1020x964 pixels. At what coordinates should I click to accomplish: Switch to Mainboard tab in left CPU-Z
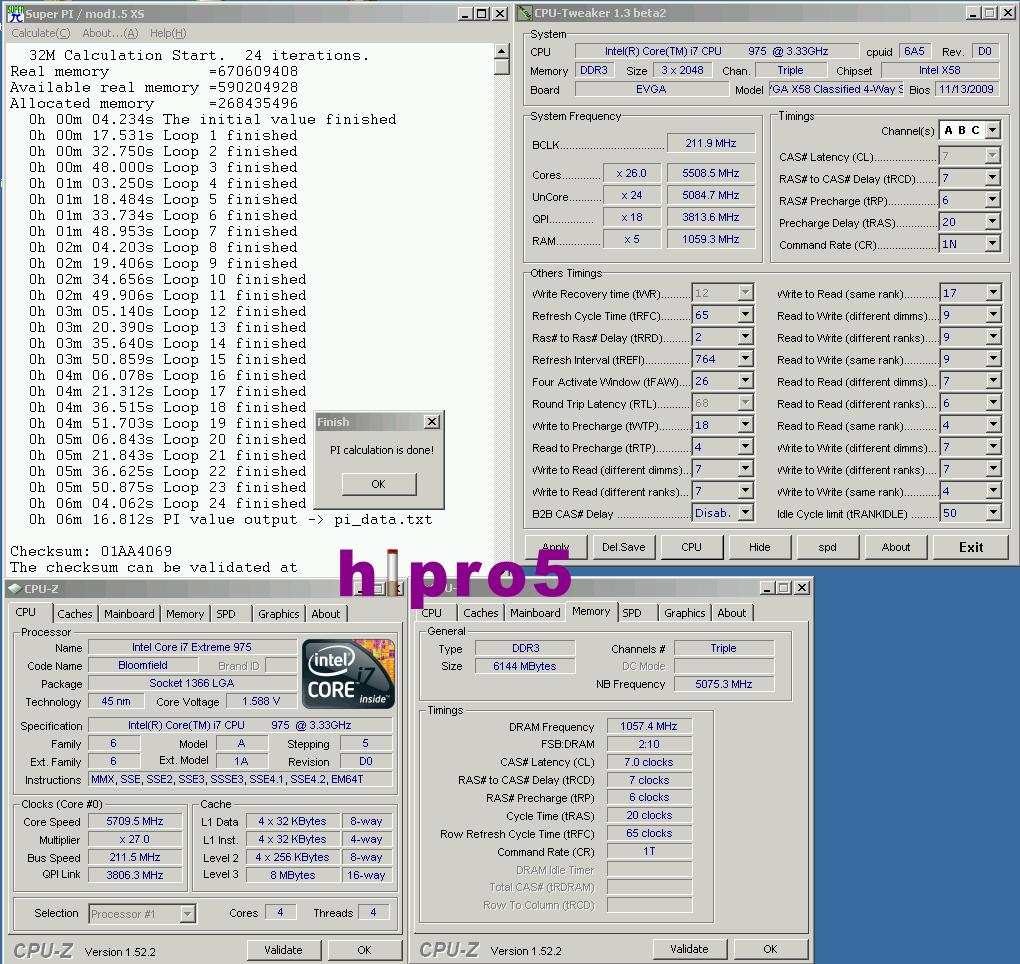(129, 613)
